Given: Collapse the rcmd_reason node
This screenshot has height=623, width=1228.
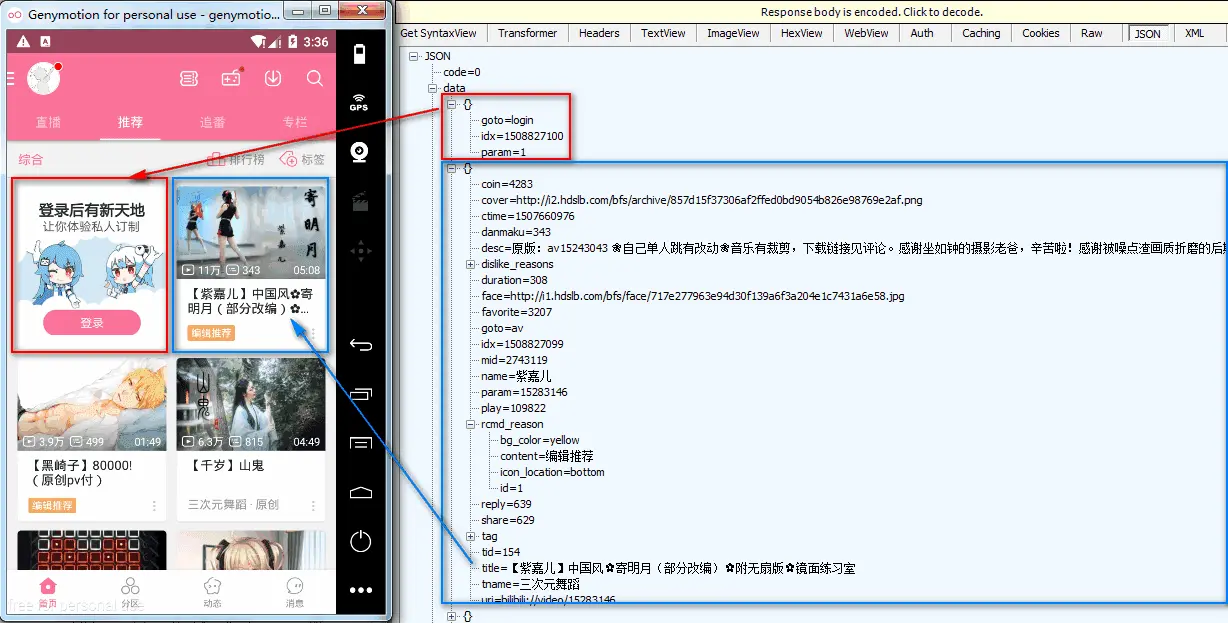Looking at the screenshot, I should click(471, 425).
